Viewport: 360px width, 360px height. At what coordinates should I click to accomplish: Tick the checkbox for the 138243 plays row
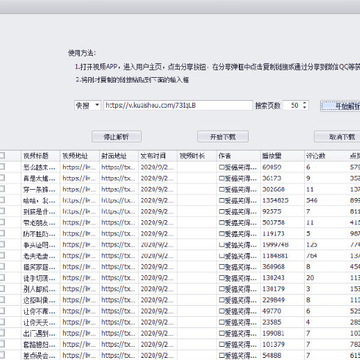coord(2,278)
